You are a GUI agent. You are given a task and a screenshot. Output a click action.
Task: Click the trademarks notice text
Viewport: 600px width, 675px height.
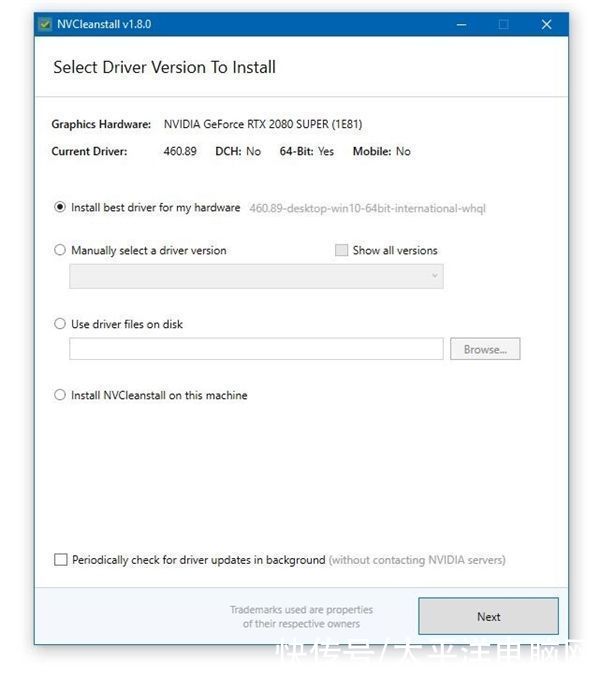[x=301, y=616]
